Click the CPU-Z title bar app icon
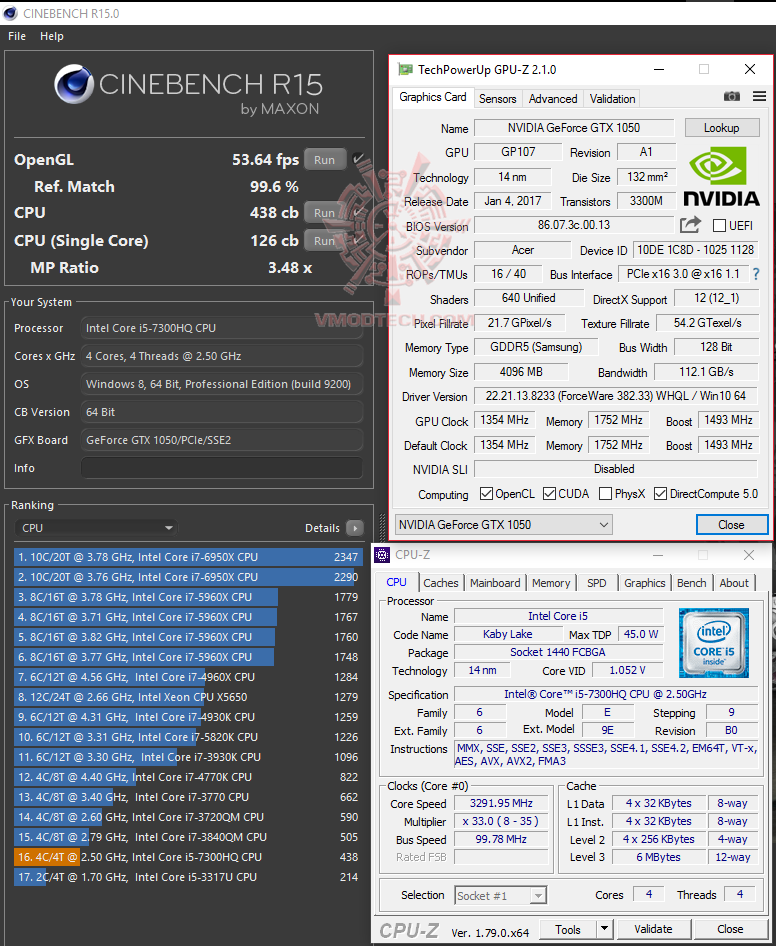 (x=382, y=554)
